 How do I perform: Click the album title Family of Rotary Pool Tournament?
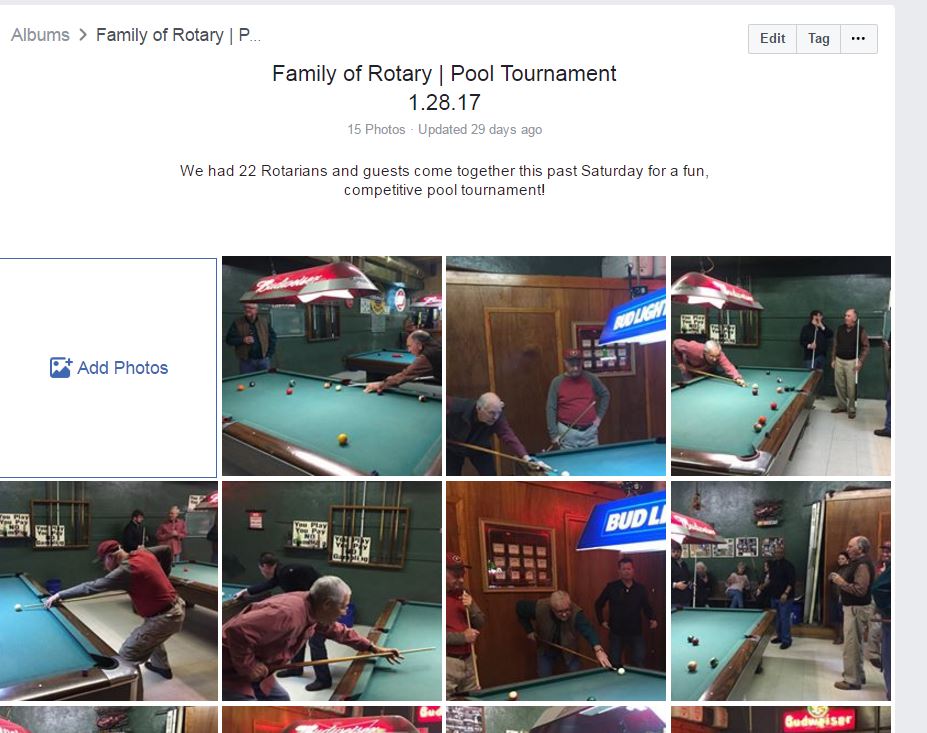coord(444,87)
